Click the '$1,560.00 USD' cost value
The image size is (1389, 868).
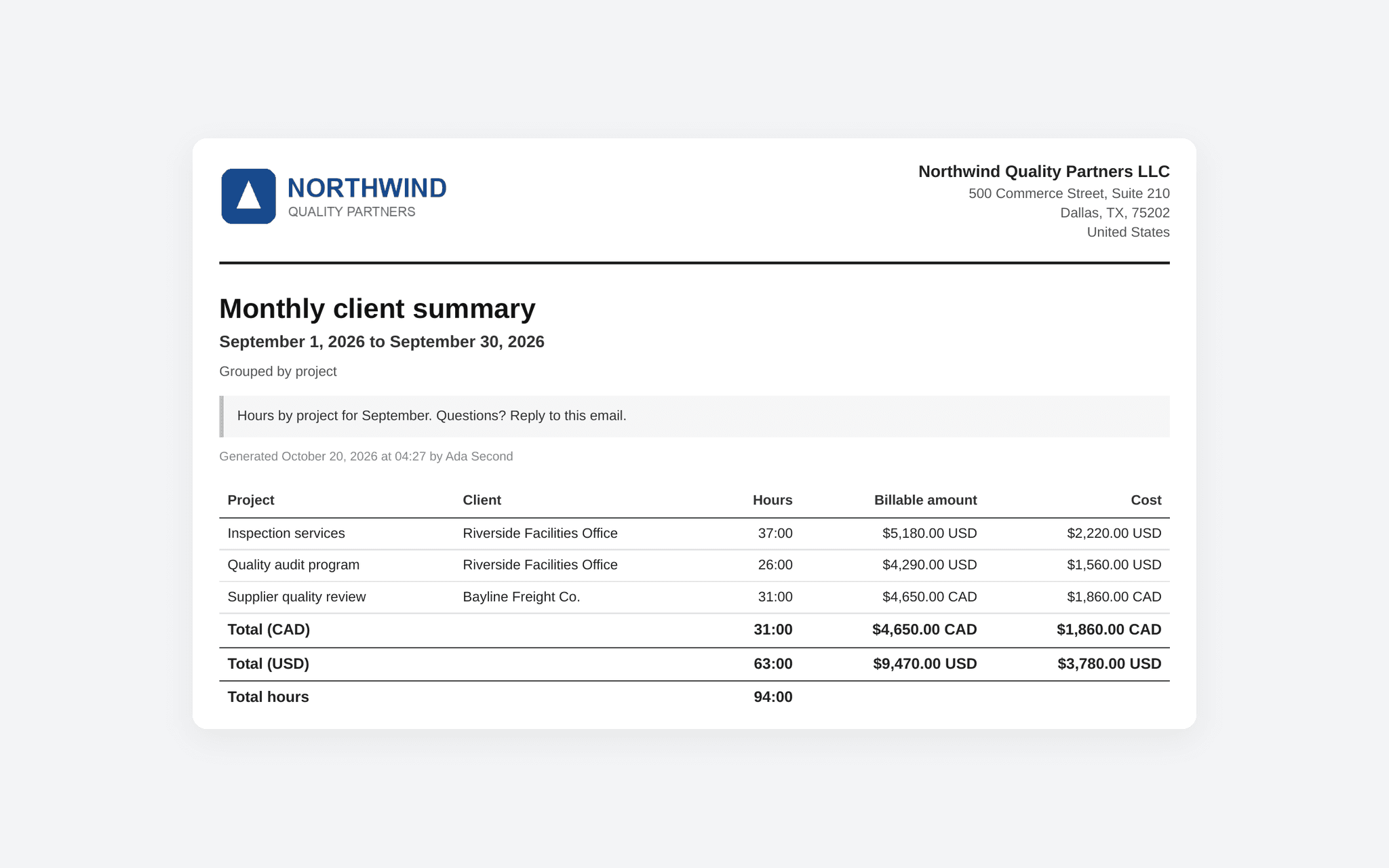pyautogui.click(x=1114, y=565)
